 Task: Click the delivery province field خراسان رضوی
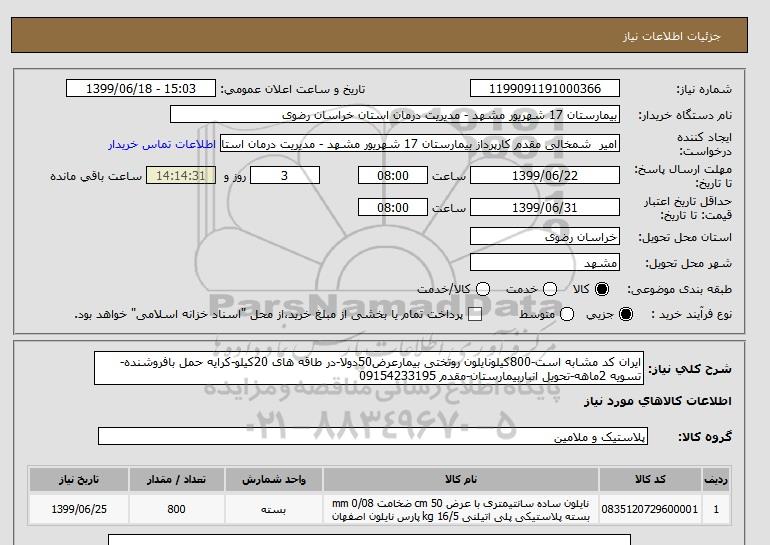545,237
